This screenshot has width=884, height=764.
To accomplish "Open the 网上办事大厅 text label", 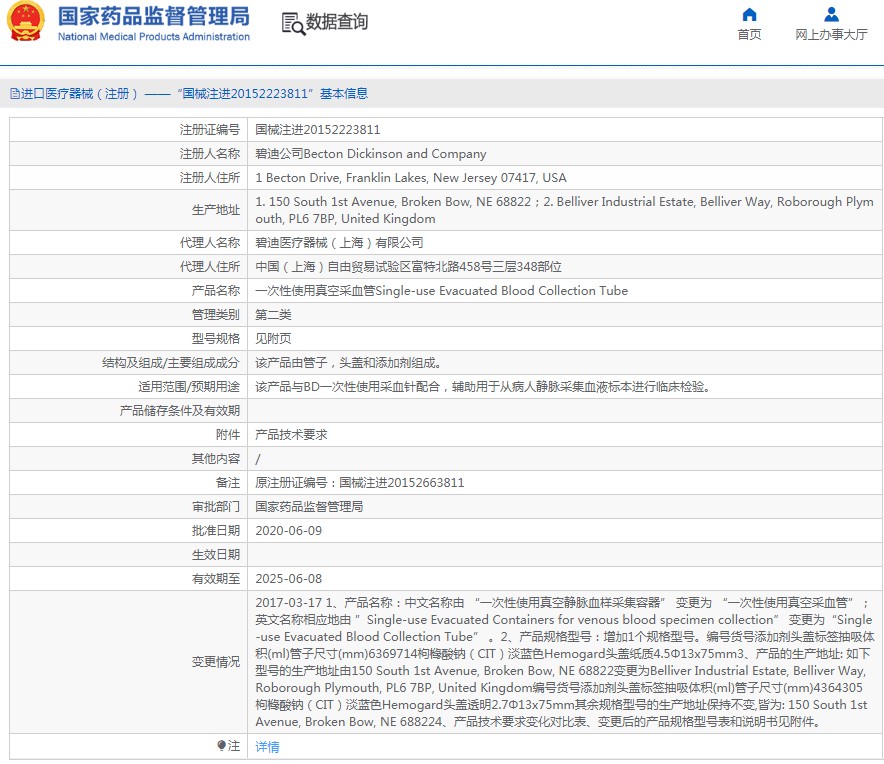I will coord(831,35).
